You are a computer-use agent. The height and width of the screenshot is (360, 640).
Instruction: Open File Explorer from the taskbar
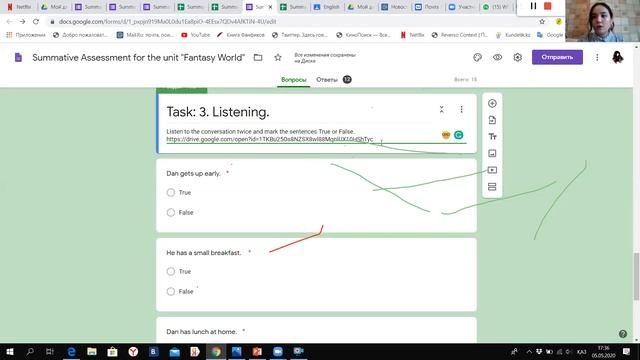coord(92,351)
